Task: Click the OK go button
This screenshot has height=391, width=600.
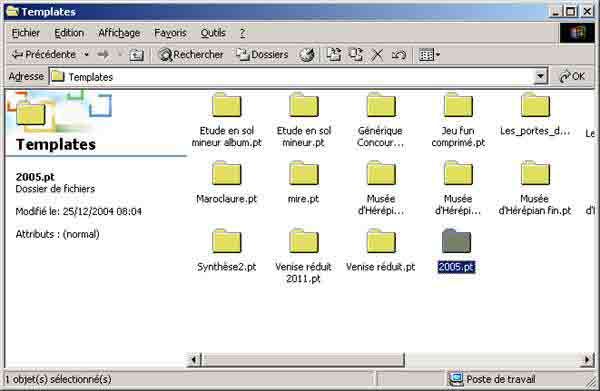Action: (572, 77)
